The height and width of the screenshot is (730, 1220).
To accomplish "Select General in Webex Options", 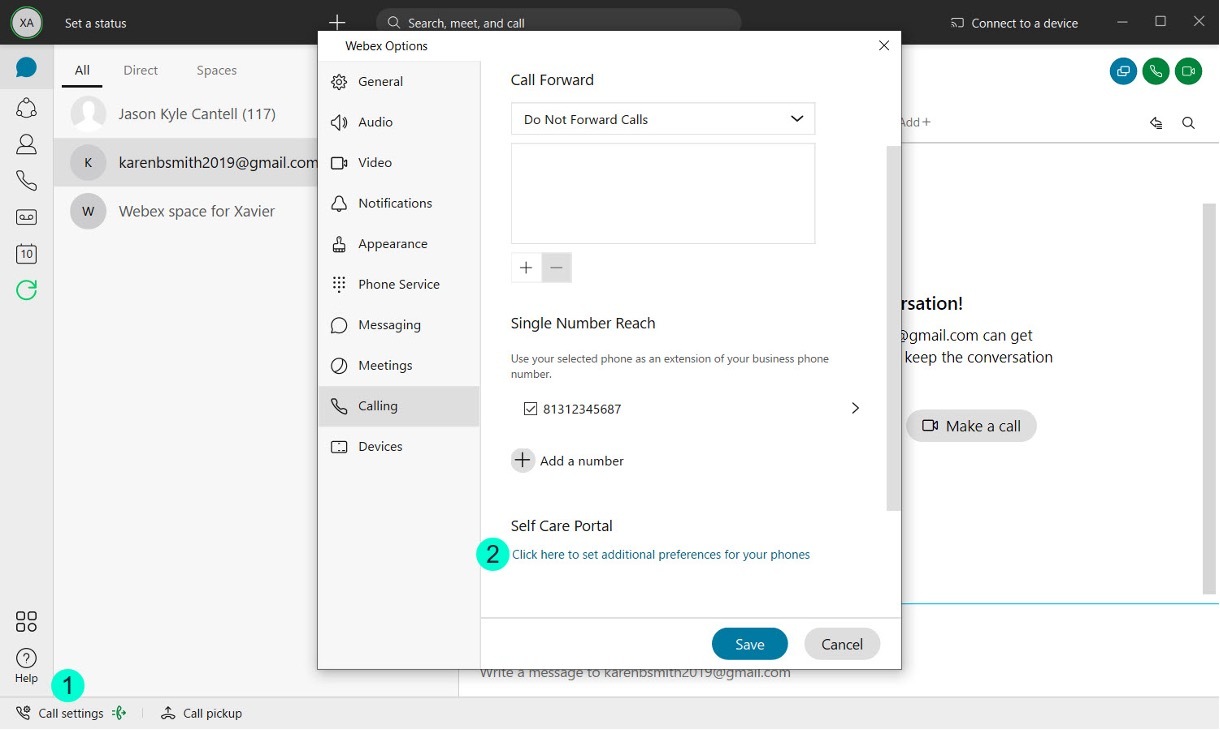I will [398, 82].
